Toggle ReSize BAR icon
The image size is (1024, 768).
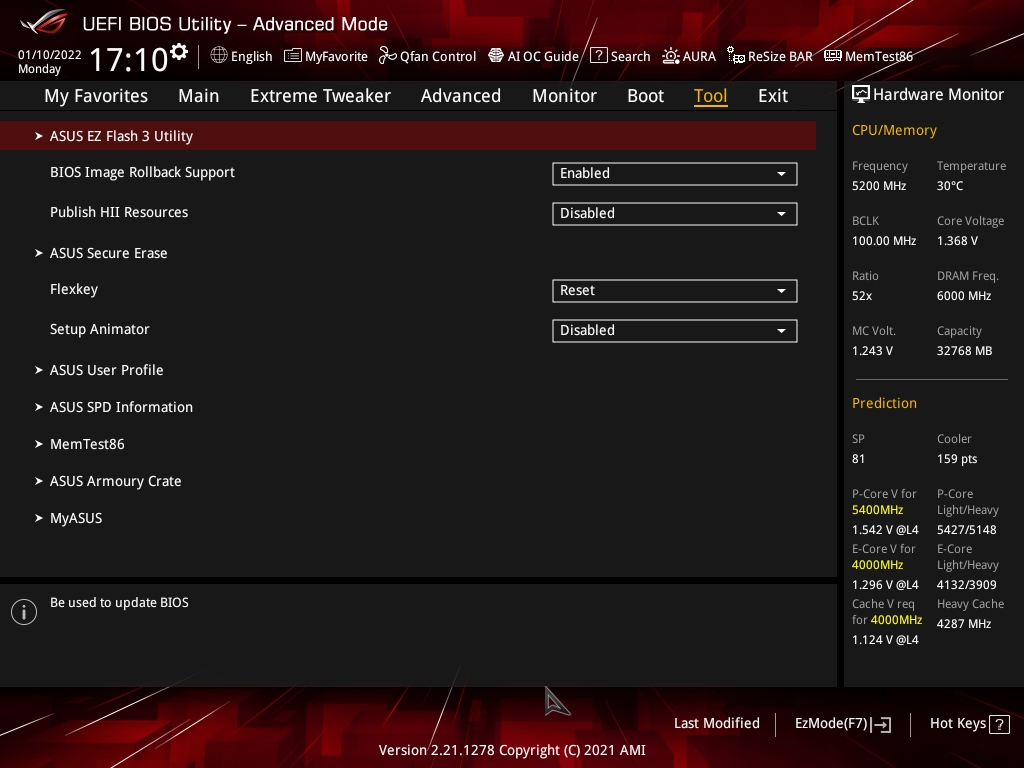click(736, 56)
